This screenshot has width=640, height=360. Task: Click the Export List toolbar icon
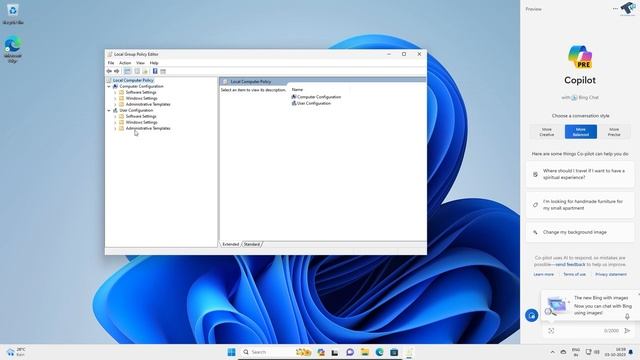145,71
